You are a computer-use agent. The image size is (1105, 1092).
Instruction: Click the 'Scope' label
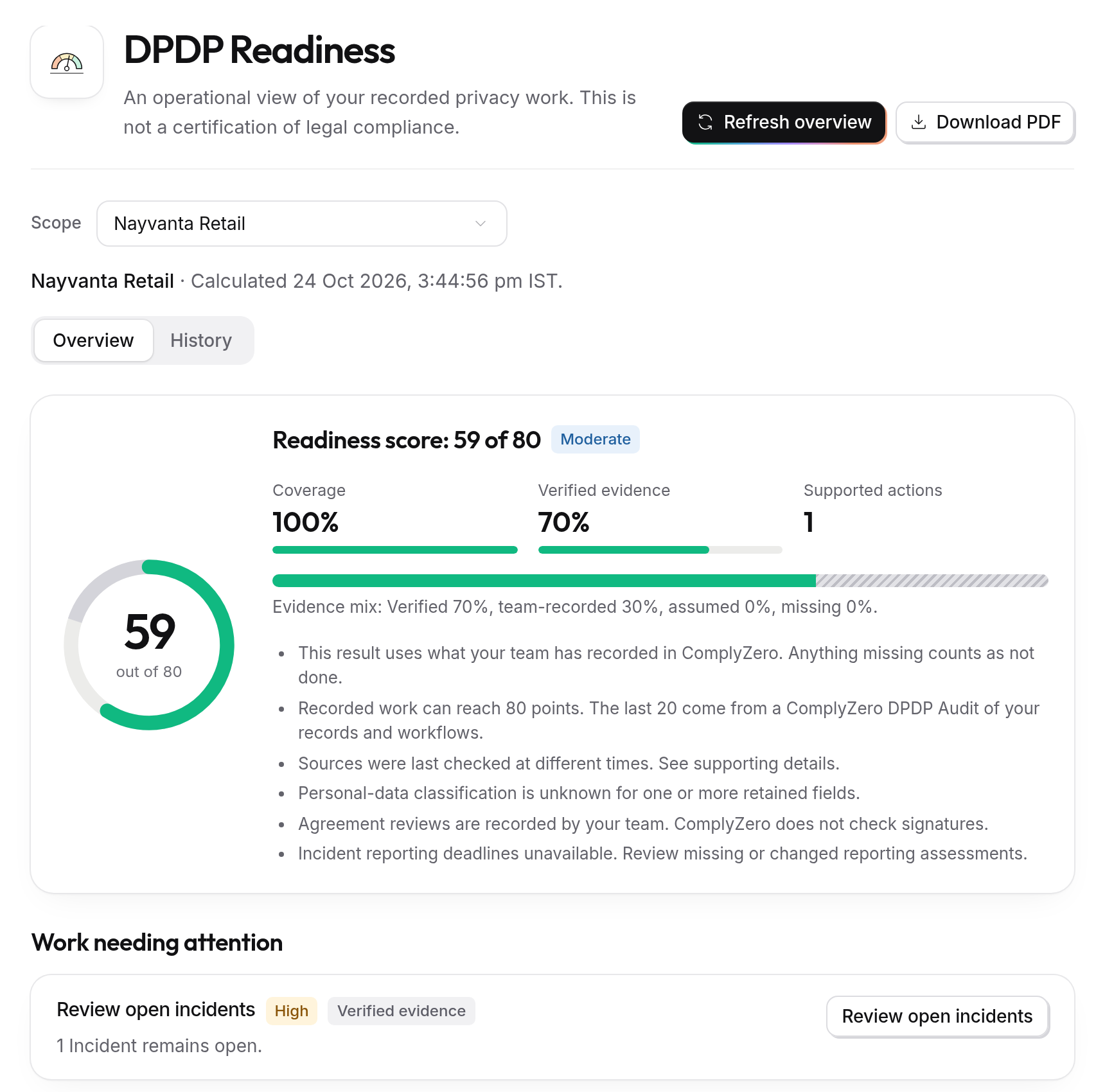coord(57,223)
